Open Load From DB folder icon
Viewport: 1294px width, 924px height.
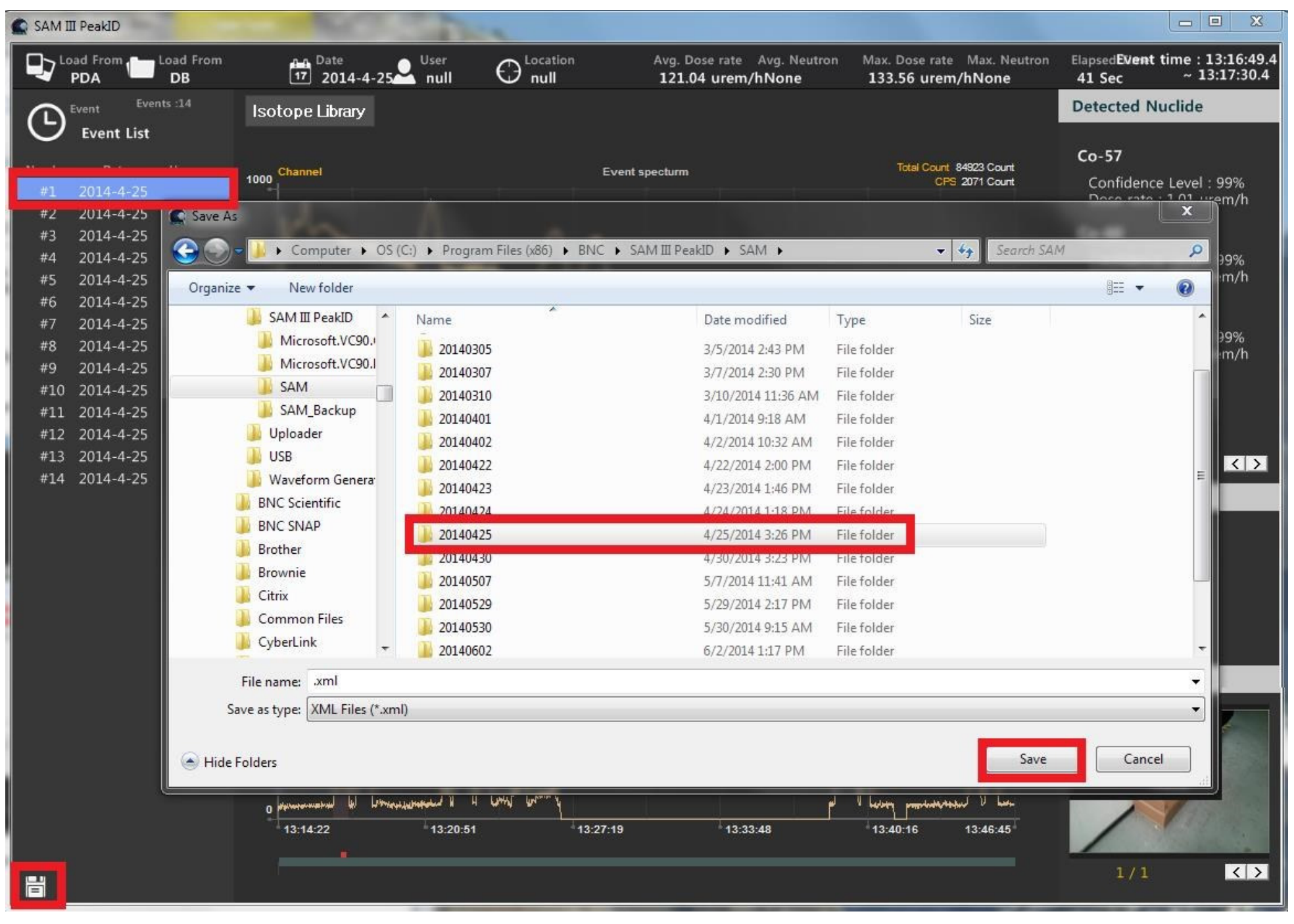click(x=140, y=67)
